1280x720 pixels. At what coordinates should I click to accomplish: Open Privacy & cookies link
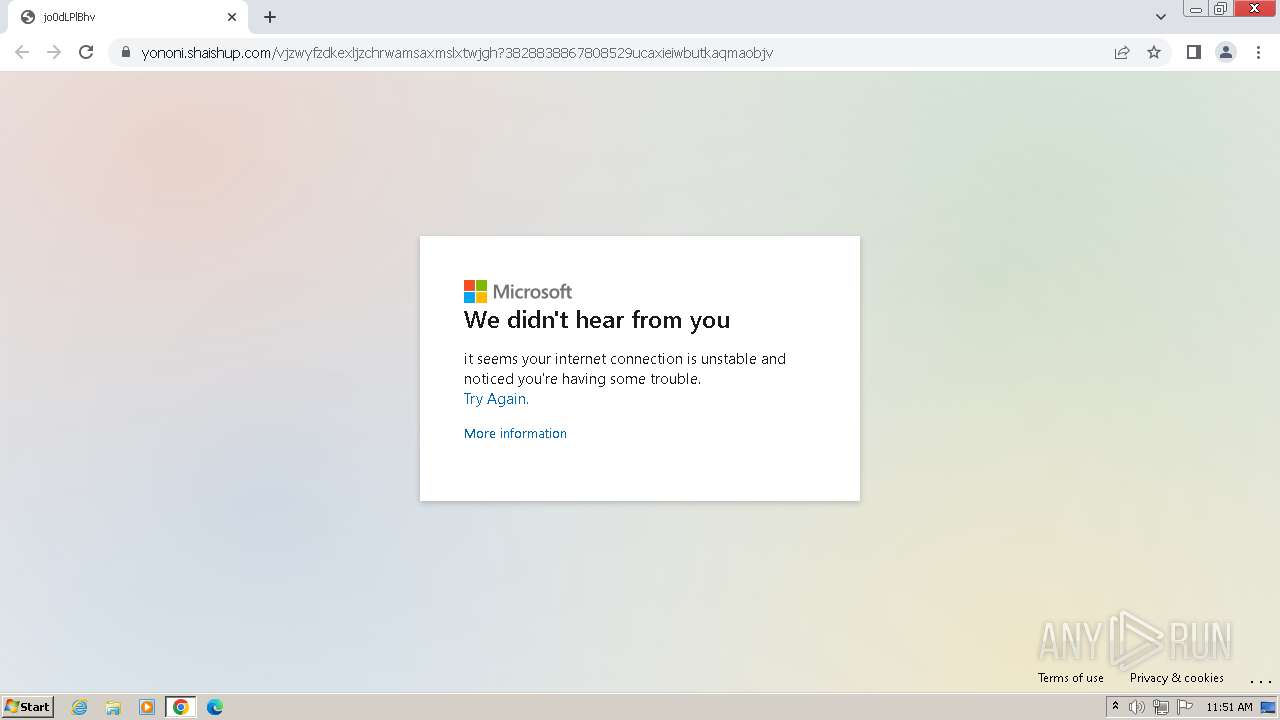click(x=1177, y=678)
